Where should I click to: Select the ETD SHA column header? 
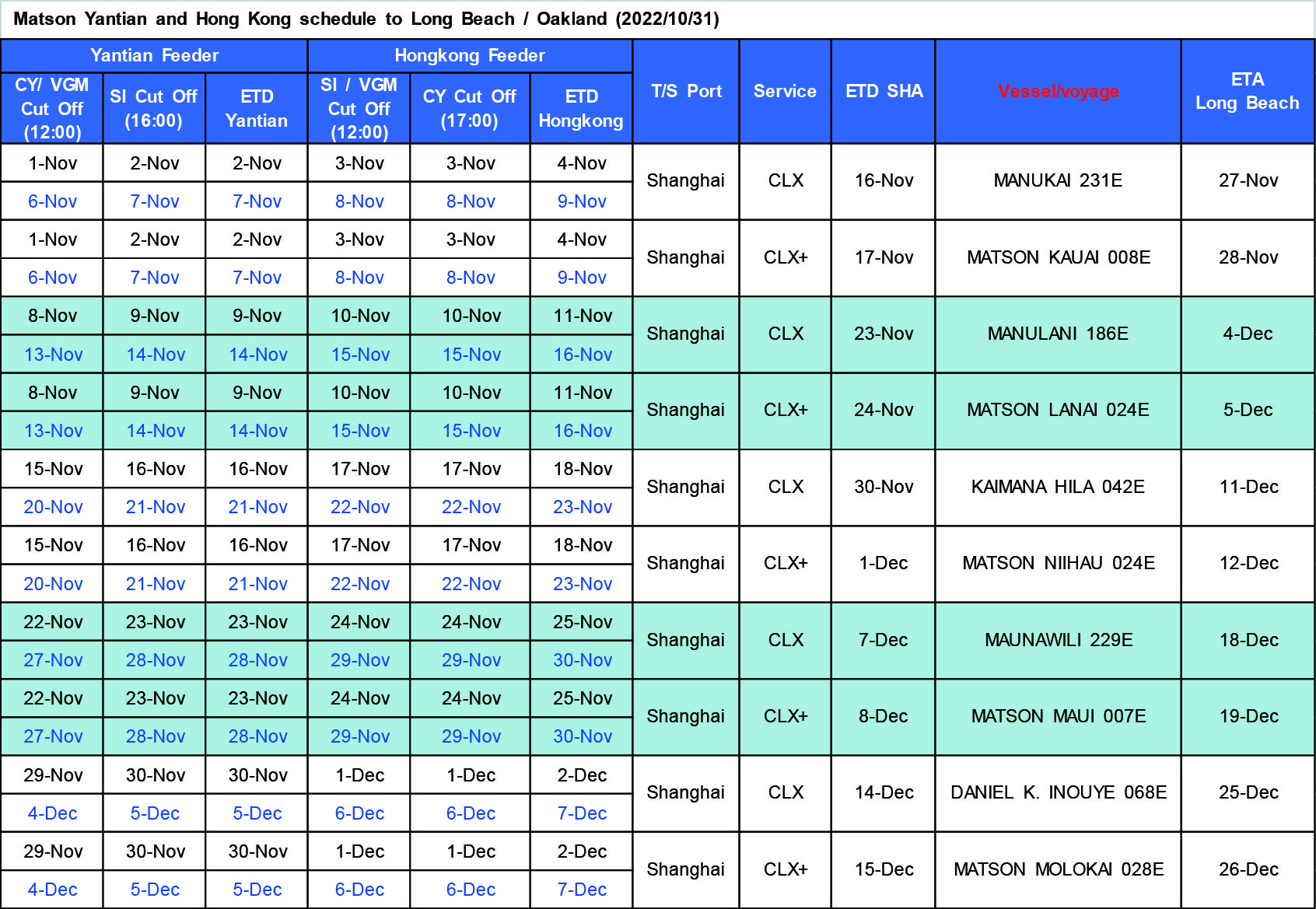[884, 92]
